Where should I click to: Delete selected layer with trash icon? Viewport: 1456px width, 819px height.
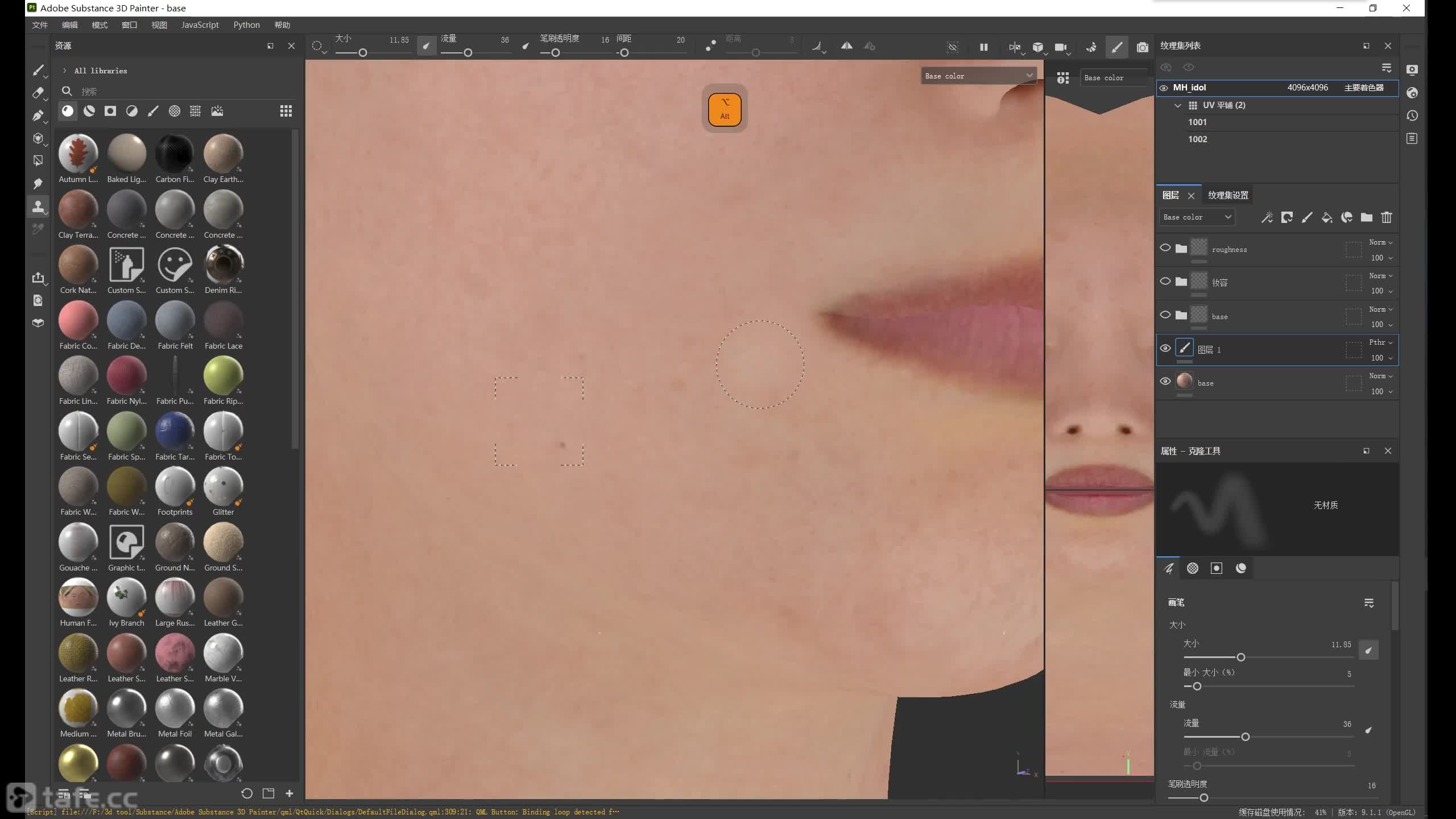[1387, 217]
